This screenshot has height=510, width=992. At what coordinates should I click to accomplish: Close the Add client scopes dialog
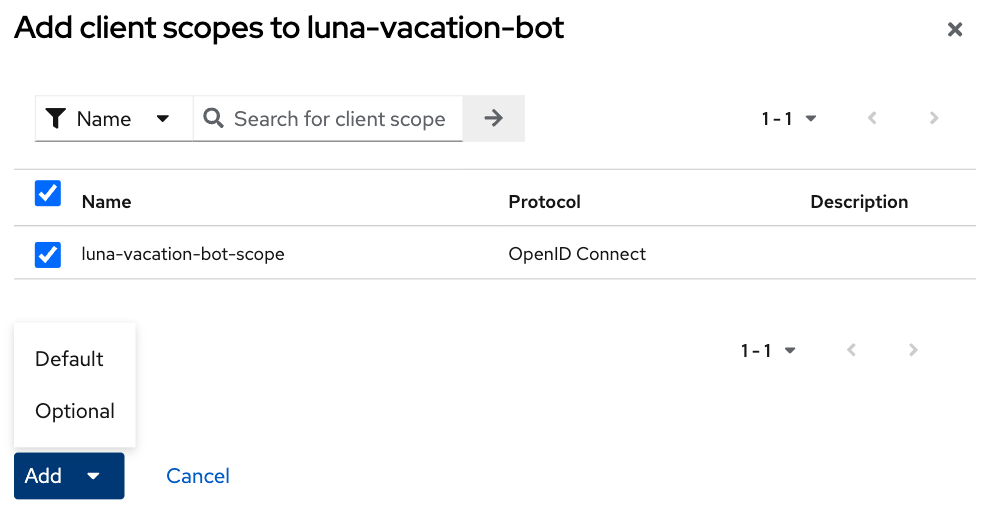pyautogui.click(x=955, y=29)
